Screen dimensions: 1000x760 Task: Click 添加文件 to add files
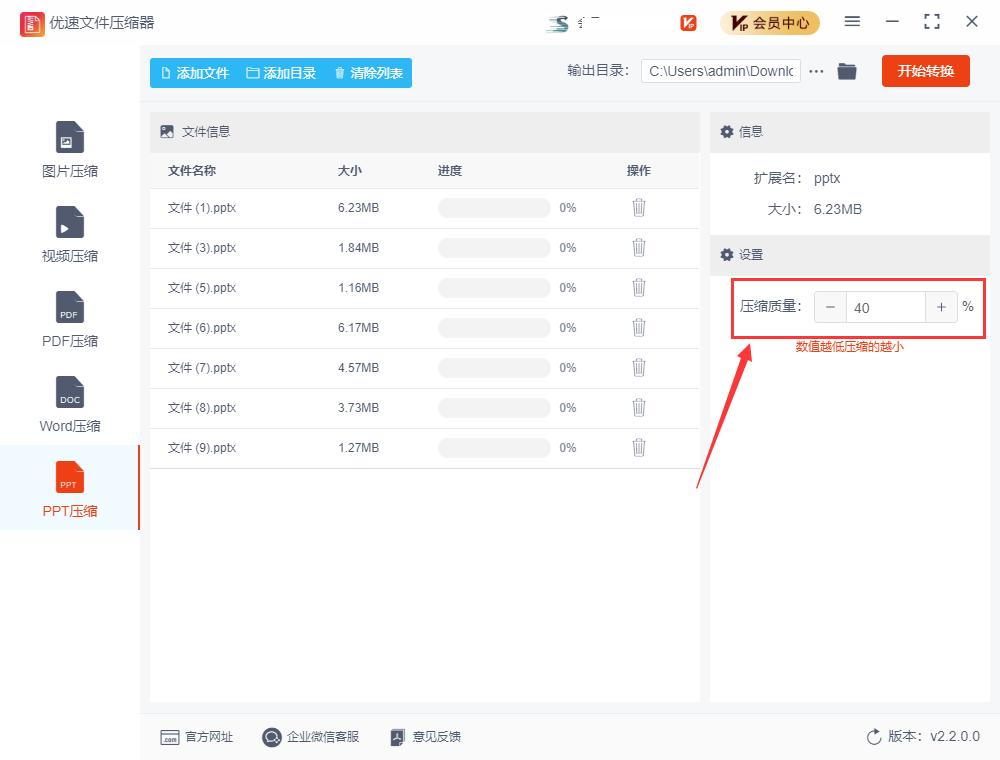[x=194, y=72]
